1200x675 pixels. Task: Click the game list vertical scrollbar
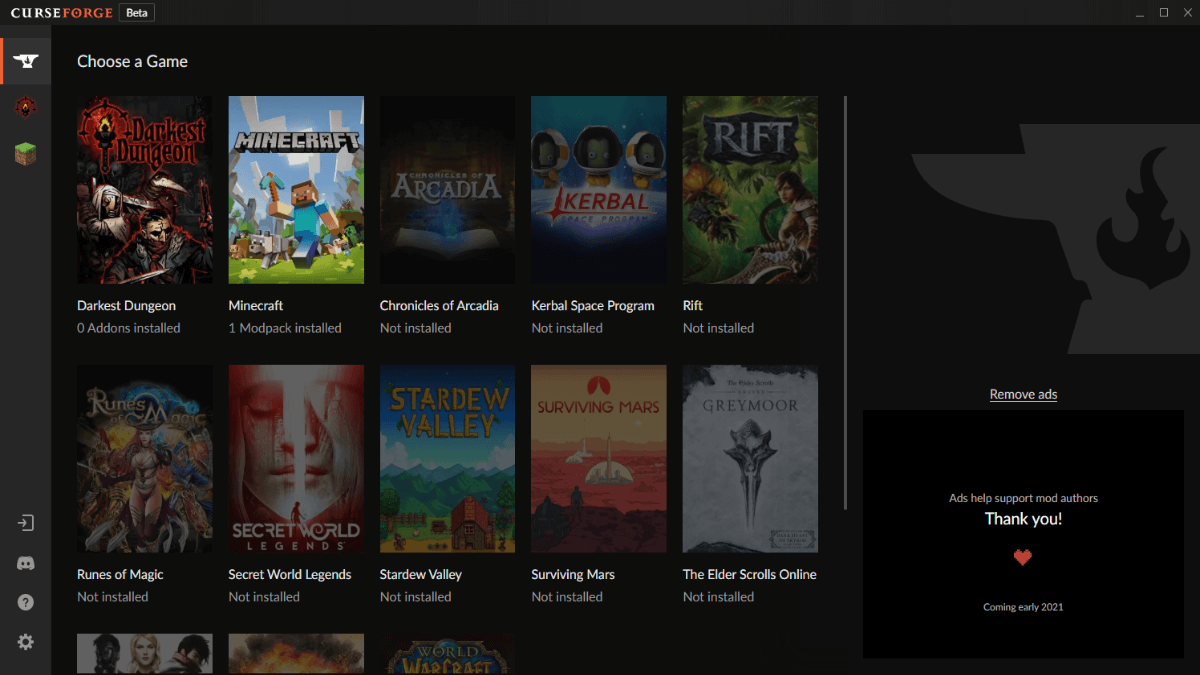tap(846, 300)
